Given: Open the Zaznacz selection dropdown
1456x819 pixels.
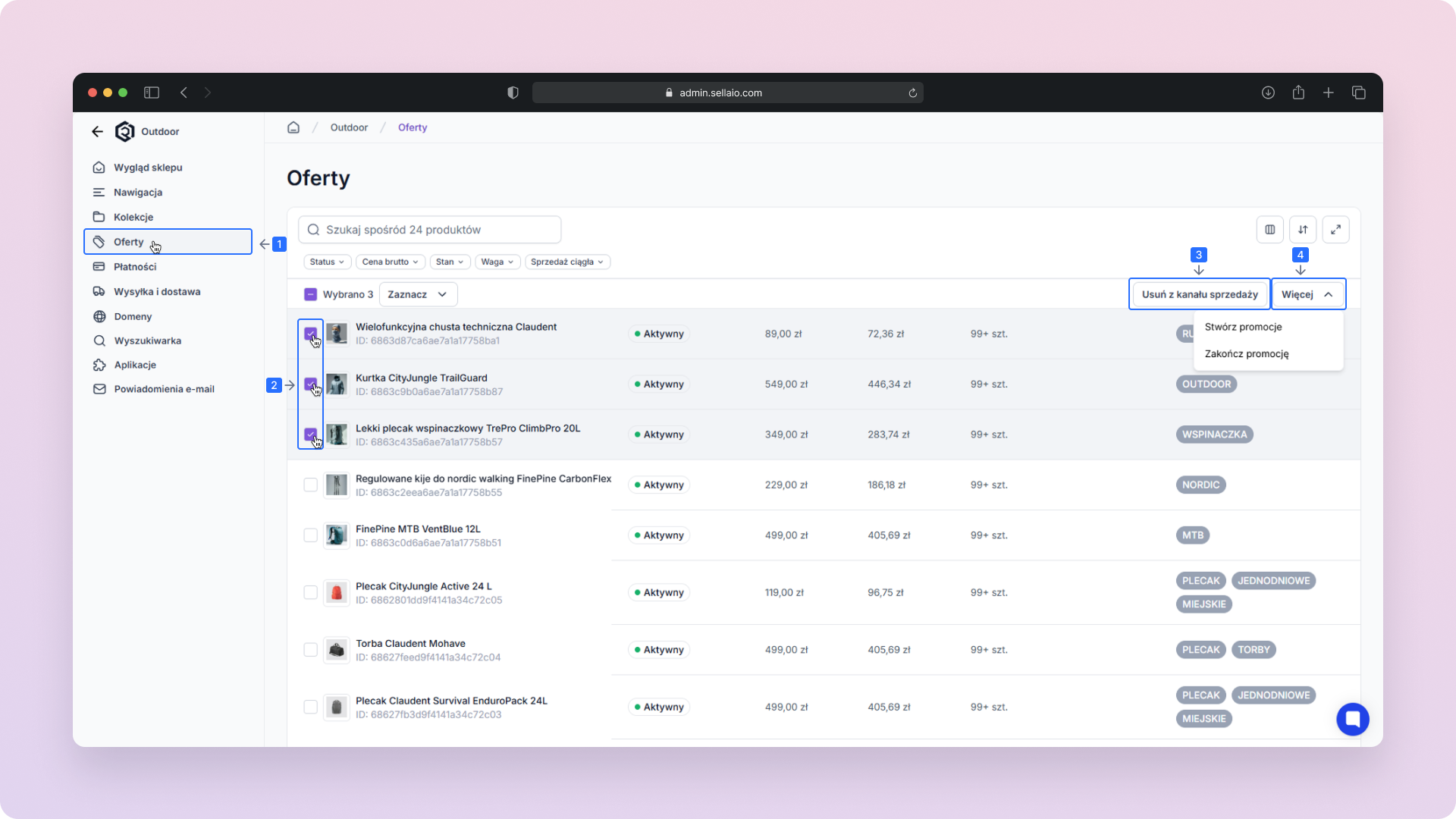Looking at the screenshot, I should [417, 294].
